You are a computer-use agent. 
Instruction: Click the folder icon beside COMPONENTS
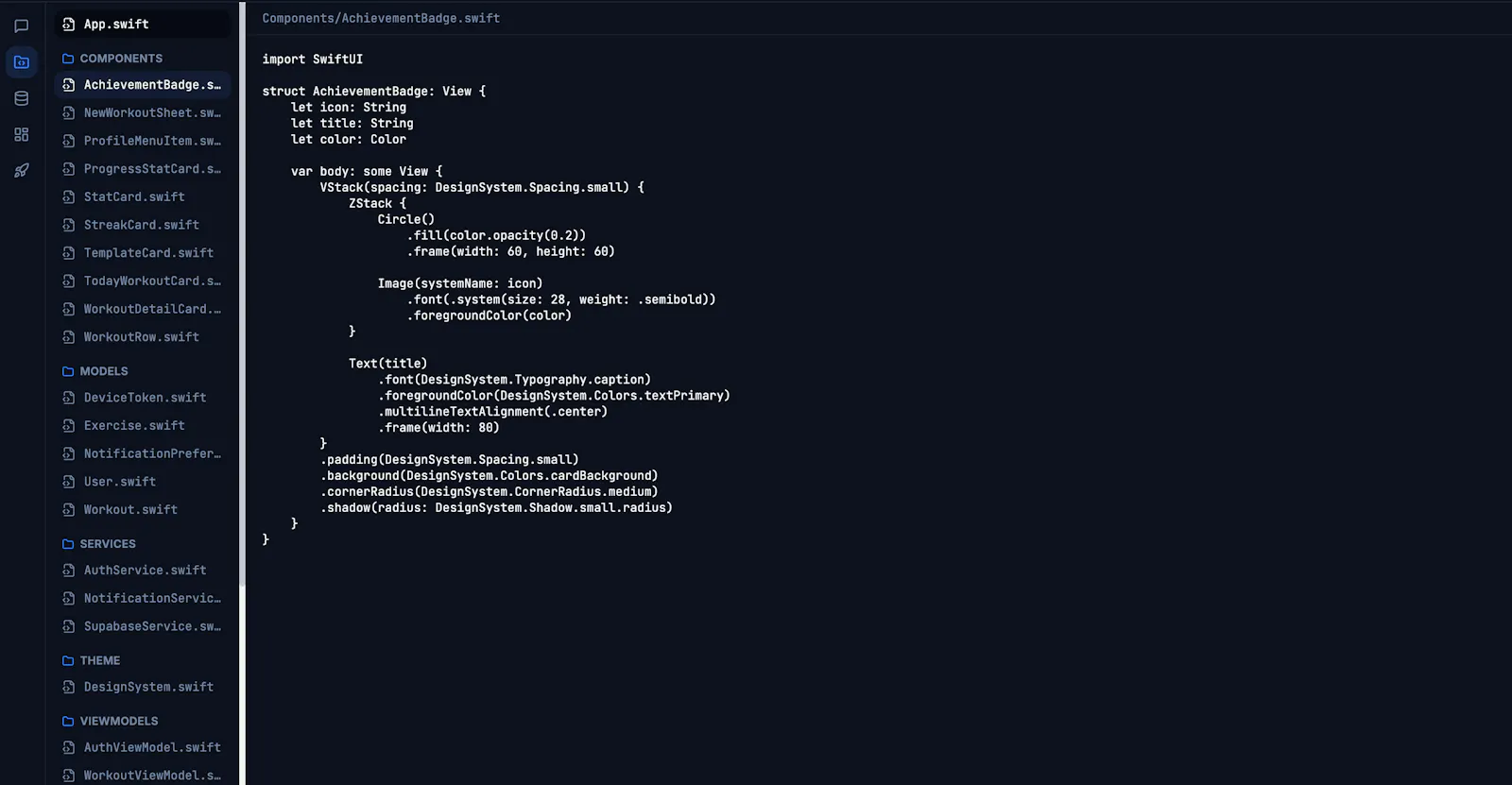click(x=68, y=59)
